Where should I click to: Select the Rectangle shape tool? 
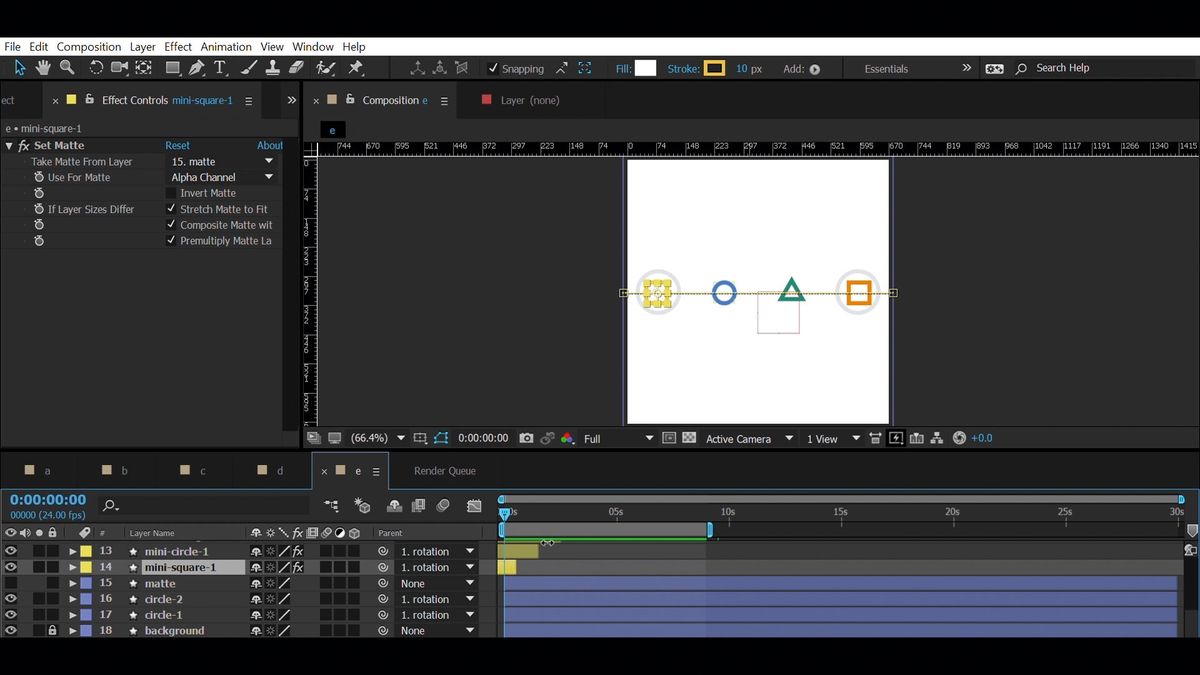click(170, 67)
